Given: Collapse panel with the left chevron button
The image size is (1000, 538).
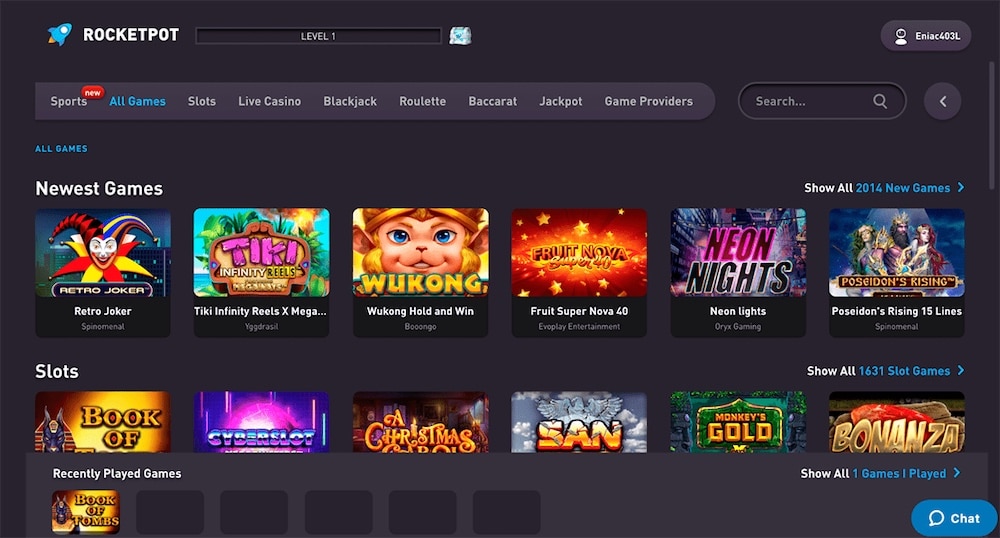Looking at the screenshot, I should point(943,101).
